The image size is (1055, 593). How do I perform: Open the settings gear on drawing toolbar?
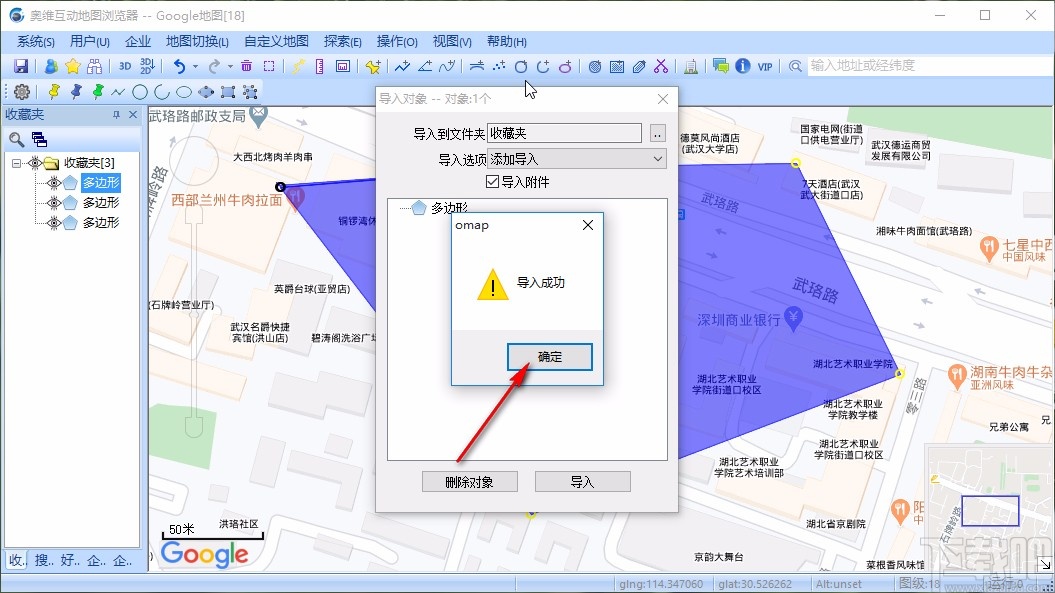click(21, 91)
